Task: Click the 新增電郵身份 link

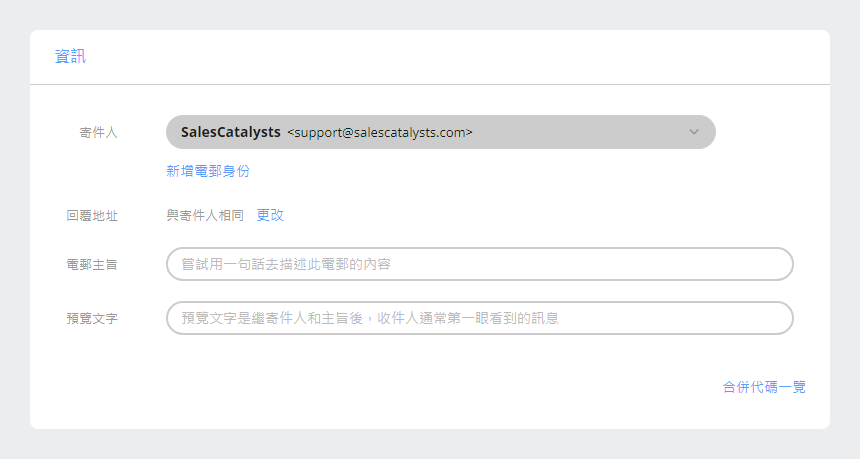Action: pos(208,171)
